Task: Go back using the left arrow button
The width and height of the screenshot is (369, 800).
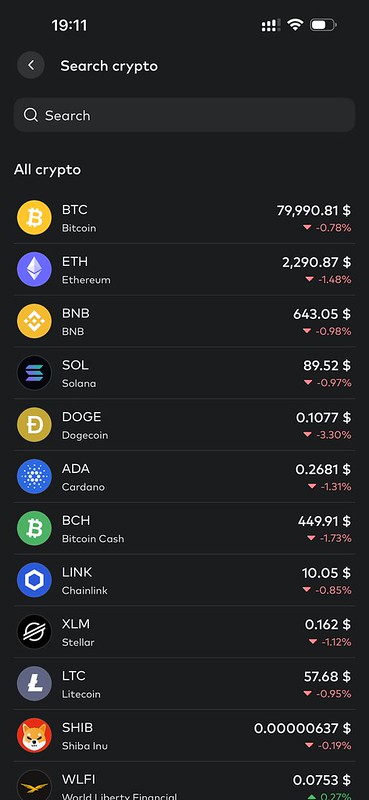Action: pos(31,65)
